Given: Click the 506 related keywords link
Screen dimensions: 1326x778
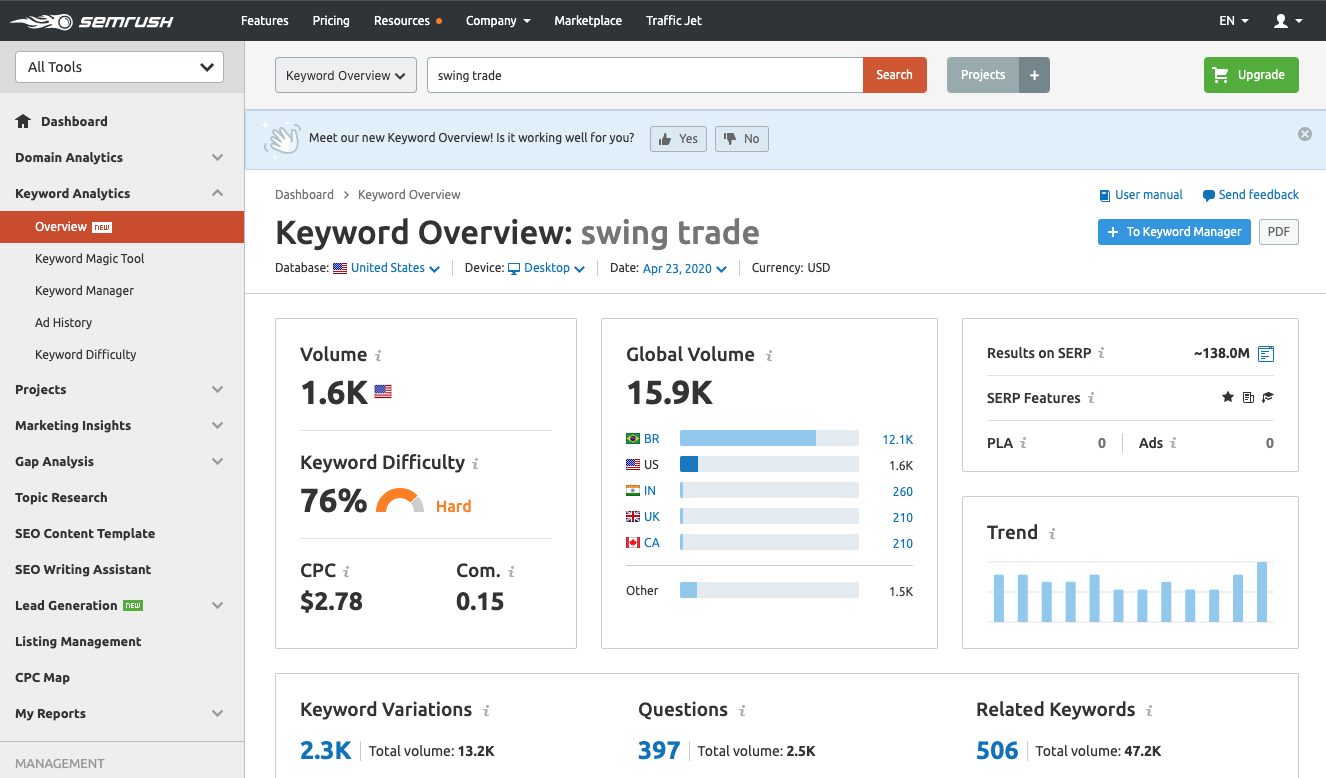Looking at the screenshot, I should [x=997, y=750].
